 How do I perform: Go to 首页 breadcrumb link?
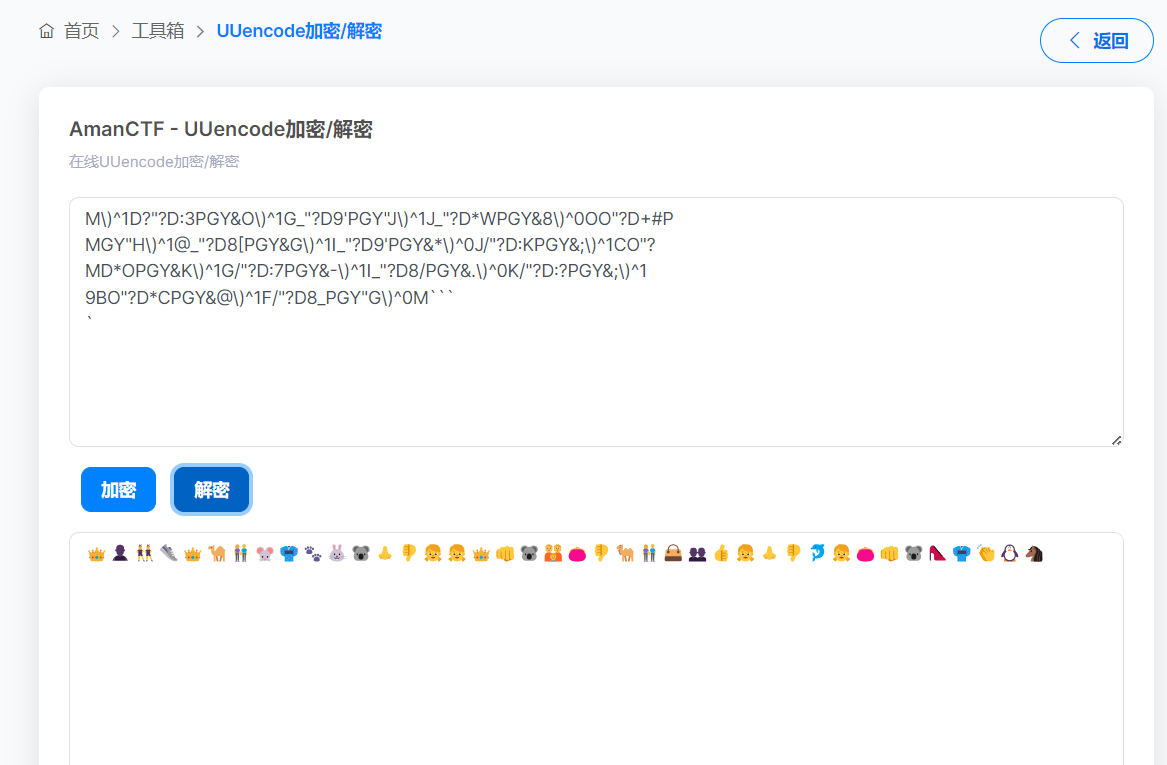tap(81, 31)
